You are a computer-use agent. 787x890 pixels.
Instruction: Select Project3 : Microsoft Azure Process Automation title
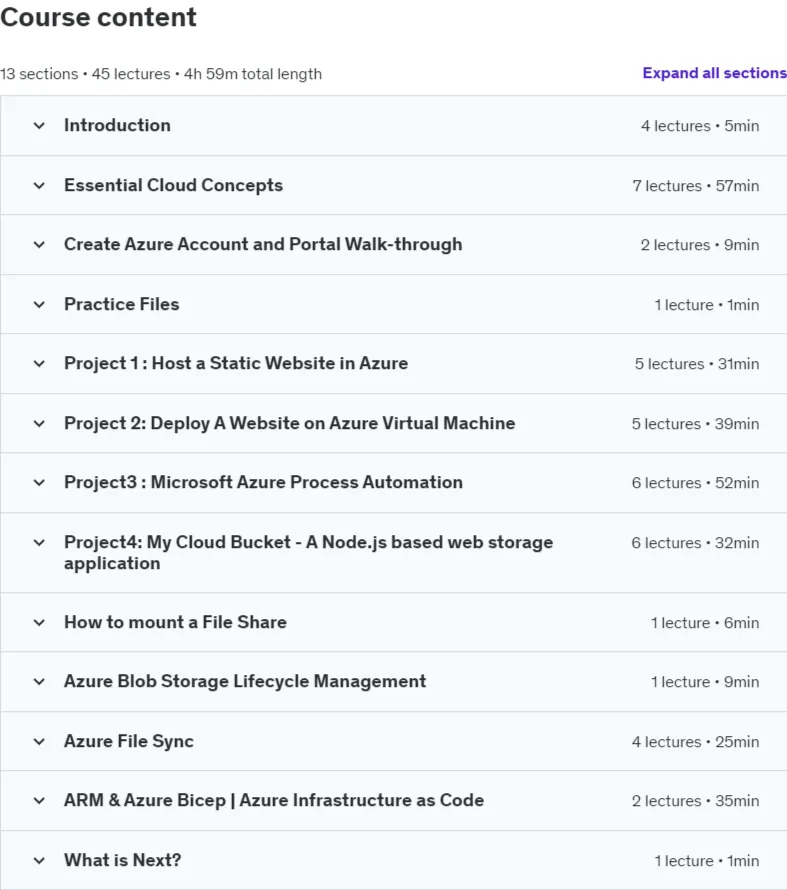263,482
